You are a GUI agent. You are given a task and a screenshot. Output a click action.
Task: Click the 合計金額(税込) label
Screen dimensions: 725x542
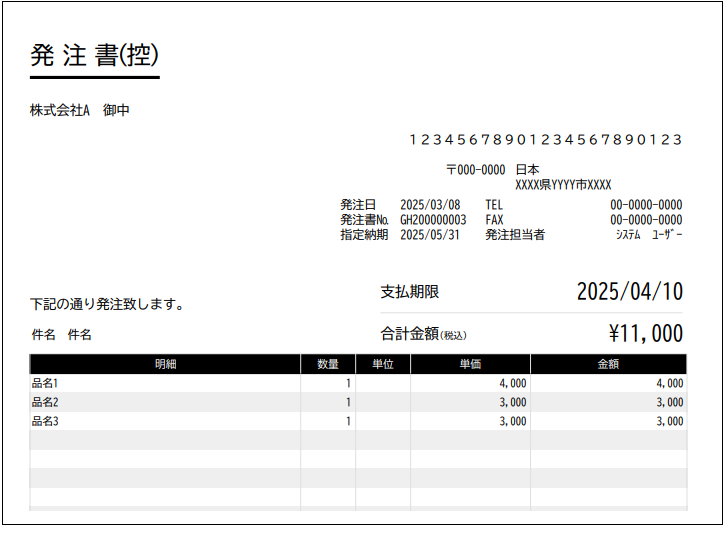click(424, 333)
